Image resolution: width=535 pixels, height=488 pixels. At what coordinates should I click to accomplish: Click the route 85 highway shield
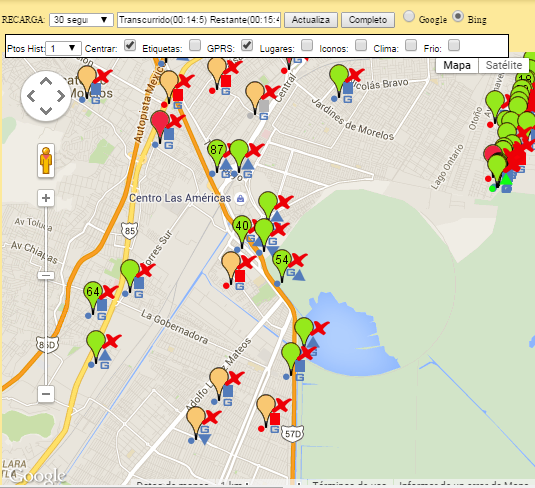click(x=130, y=231)
